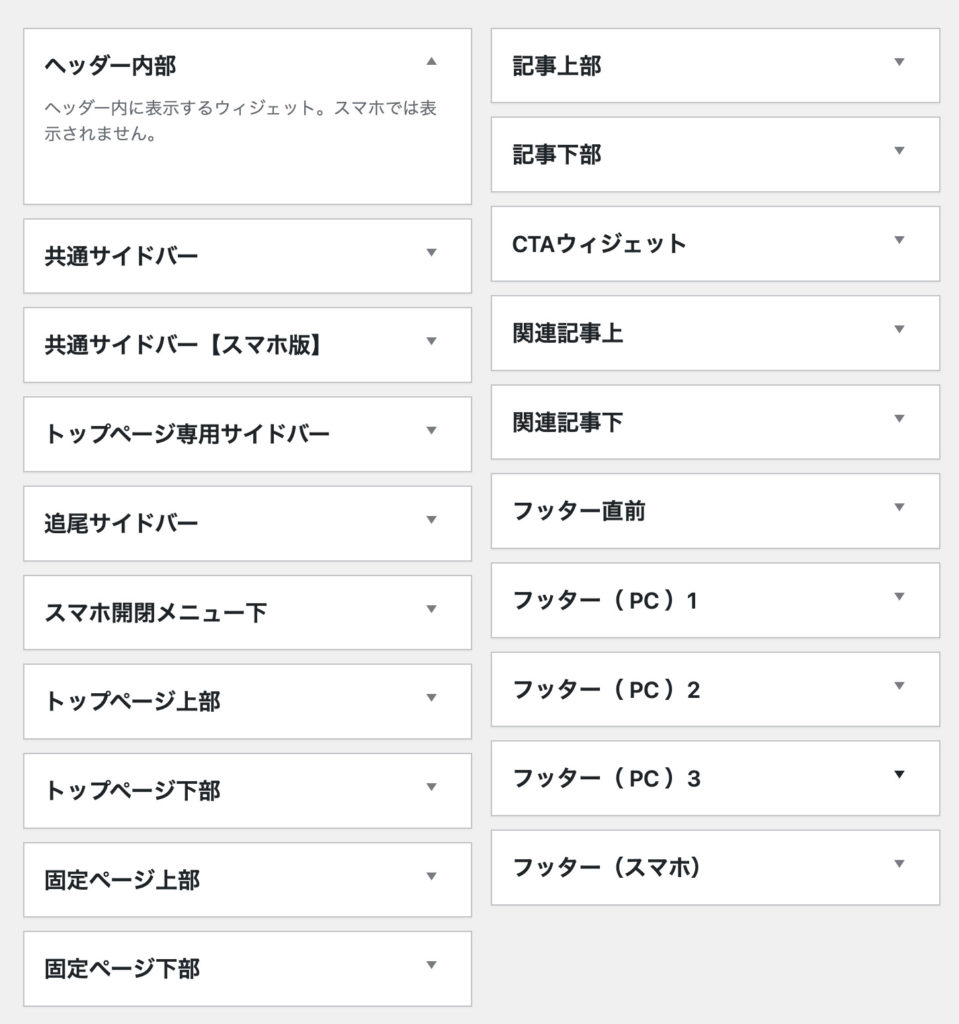The width and height of the screenshot is (959, 1024).
Task: Expand the 追尾サイドバー arrow
Action: coord(431,520)
